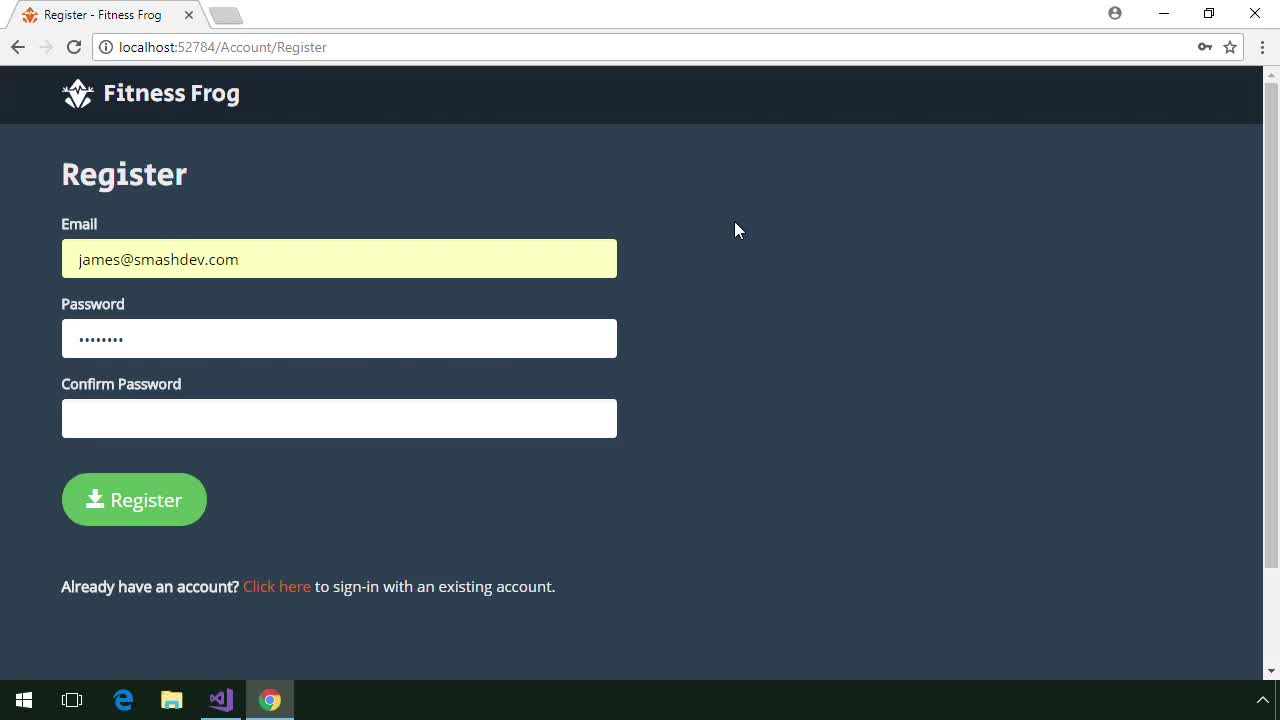Click the download icon inside Register button
Viewport: 1280px width, 720px height.
(95, 499)
